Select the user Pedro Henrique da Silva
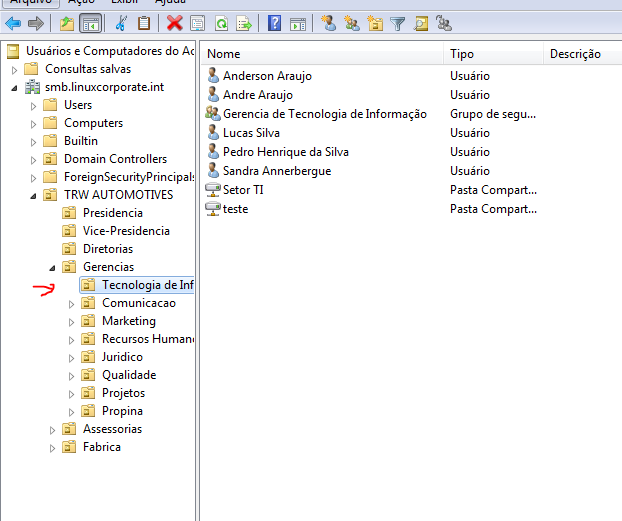 (x=286, y=152)
